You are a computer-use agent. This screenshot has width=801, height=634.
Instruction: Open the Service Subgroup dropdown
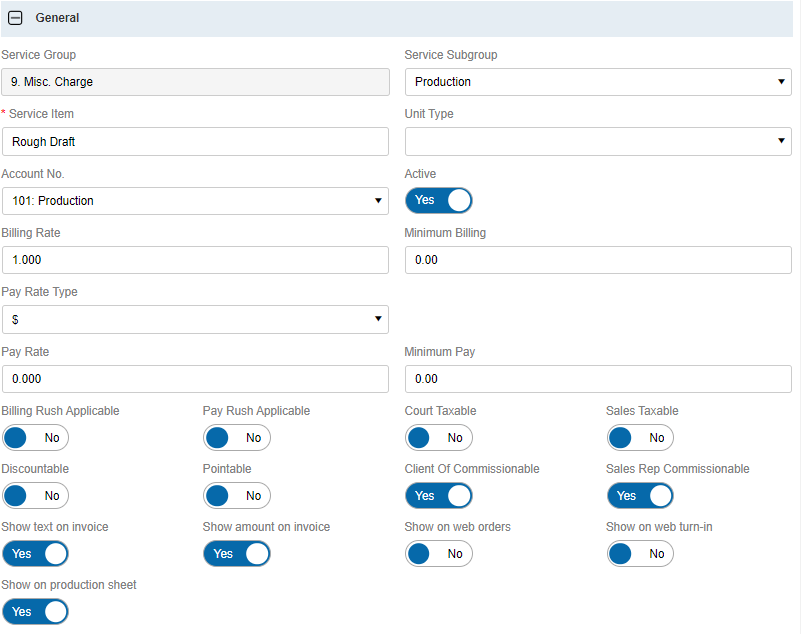597,82
